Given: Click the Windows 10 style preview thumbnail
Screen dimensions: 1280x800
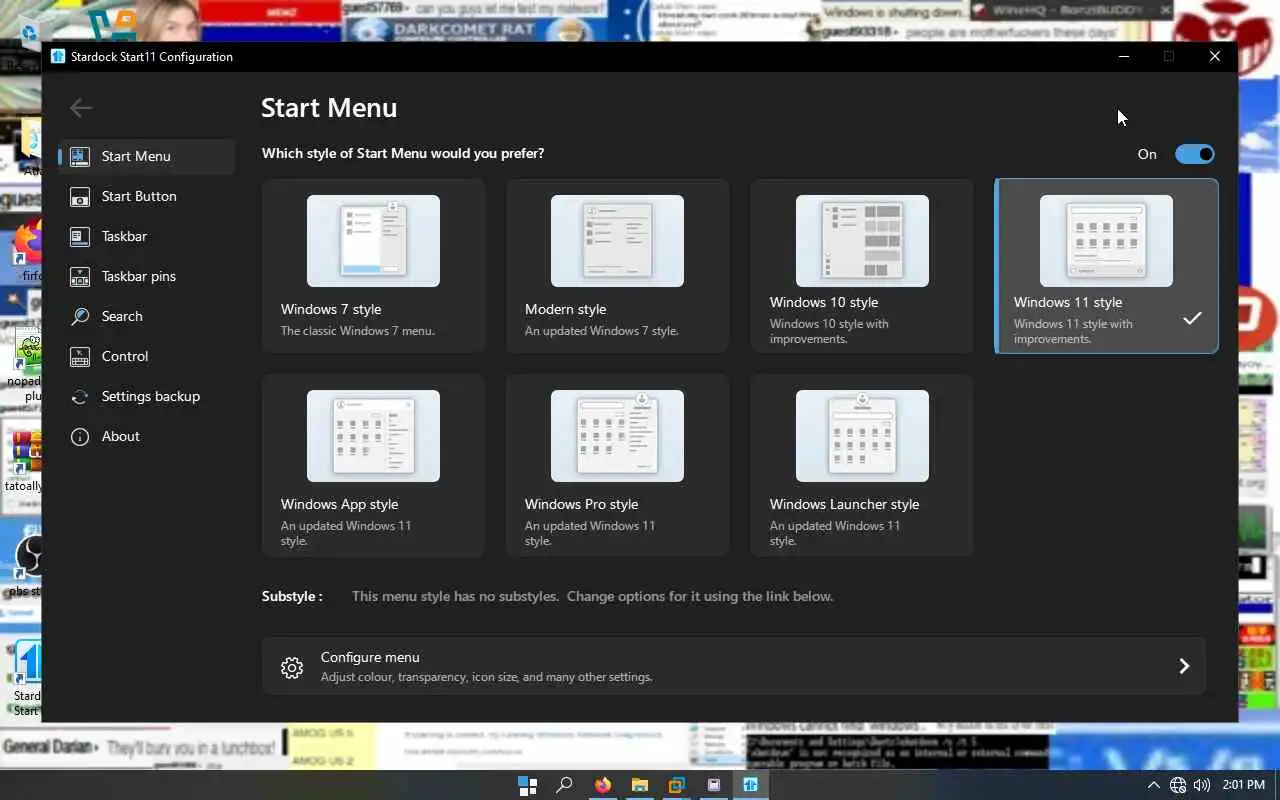Looking at the screenshot, I should 862,241.
